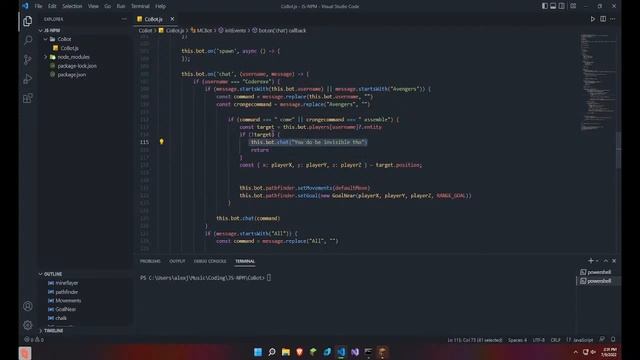Select Movements in the Outline
640x360 pixels.
click(x=68, y=300)
